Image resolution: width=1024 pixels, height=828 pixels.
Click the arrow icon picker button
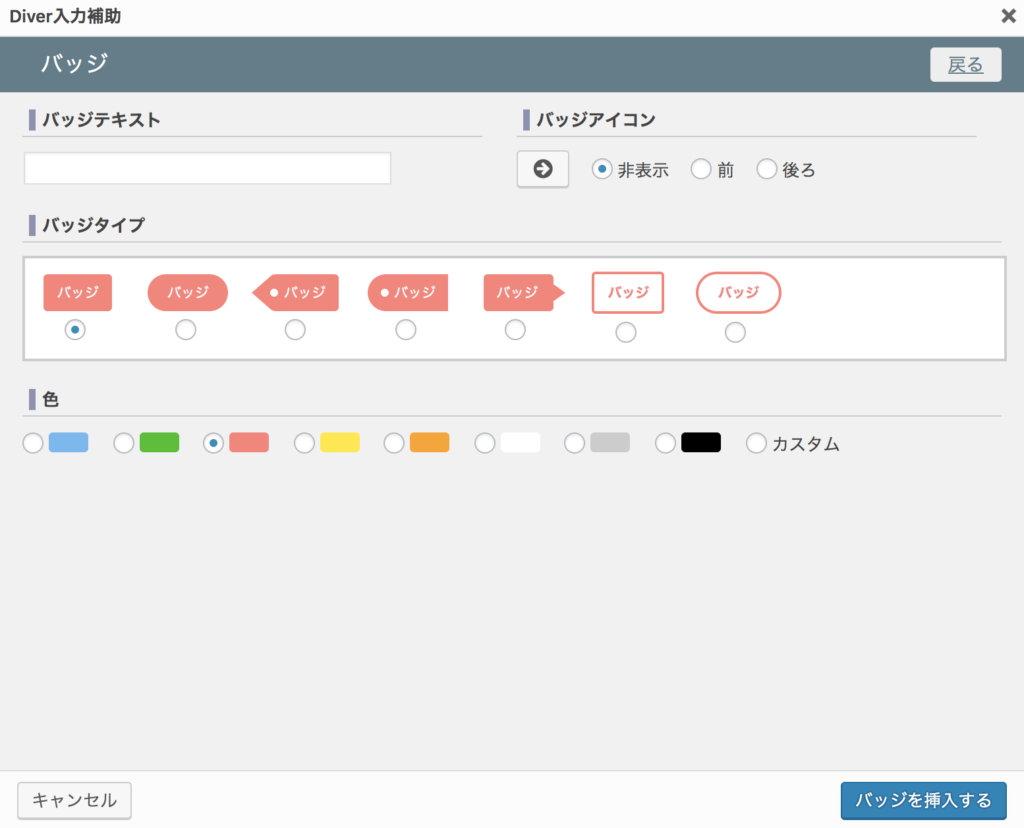coord(542,169)
